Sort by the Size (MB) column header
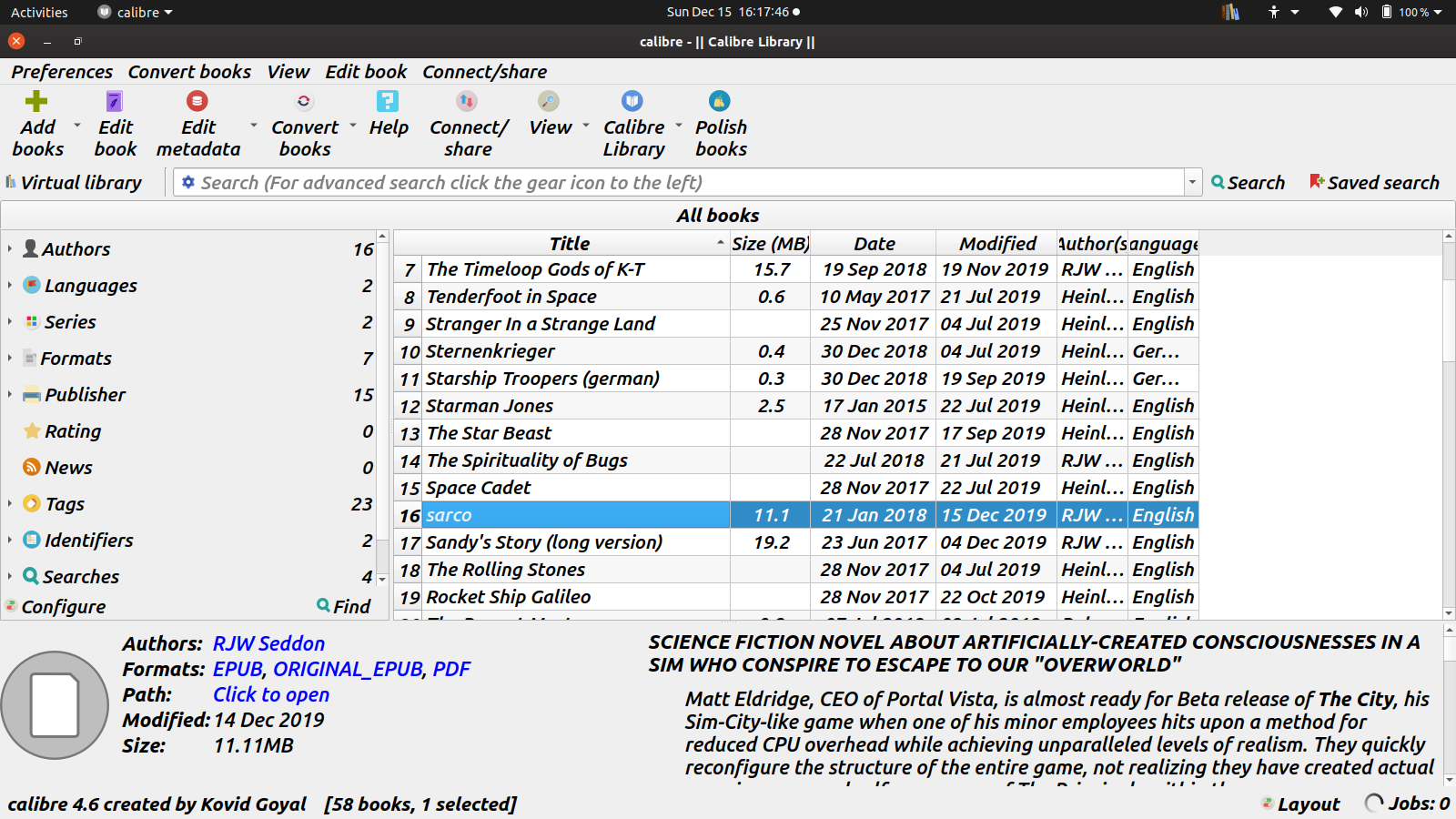Screen dimensions: 1456x819 coord(770,243)
